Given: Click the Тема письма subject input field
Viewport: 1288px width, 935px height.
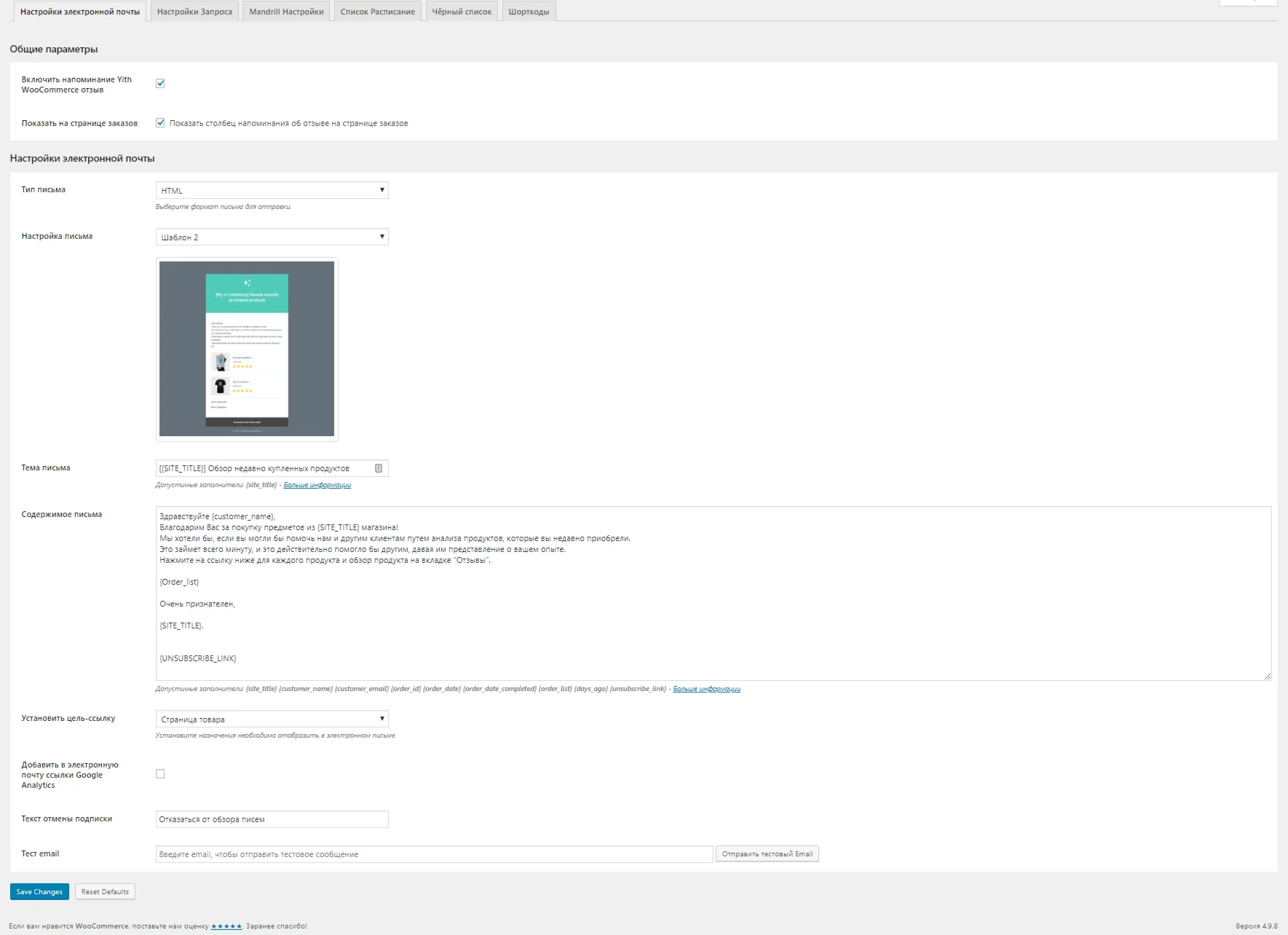Looking at the screenshot, I should 272,468.
